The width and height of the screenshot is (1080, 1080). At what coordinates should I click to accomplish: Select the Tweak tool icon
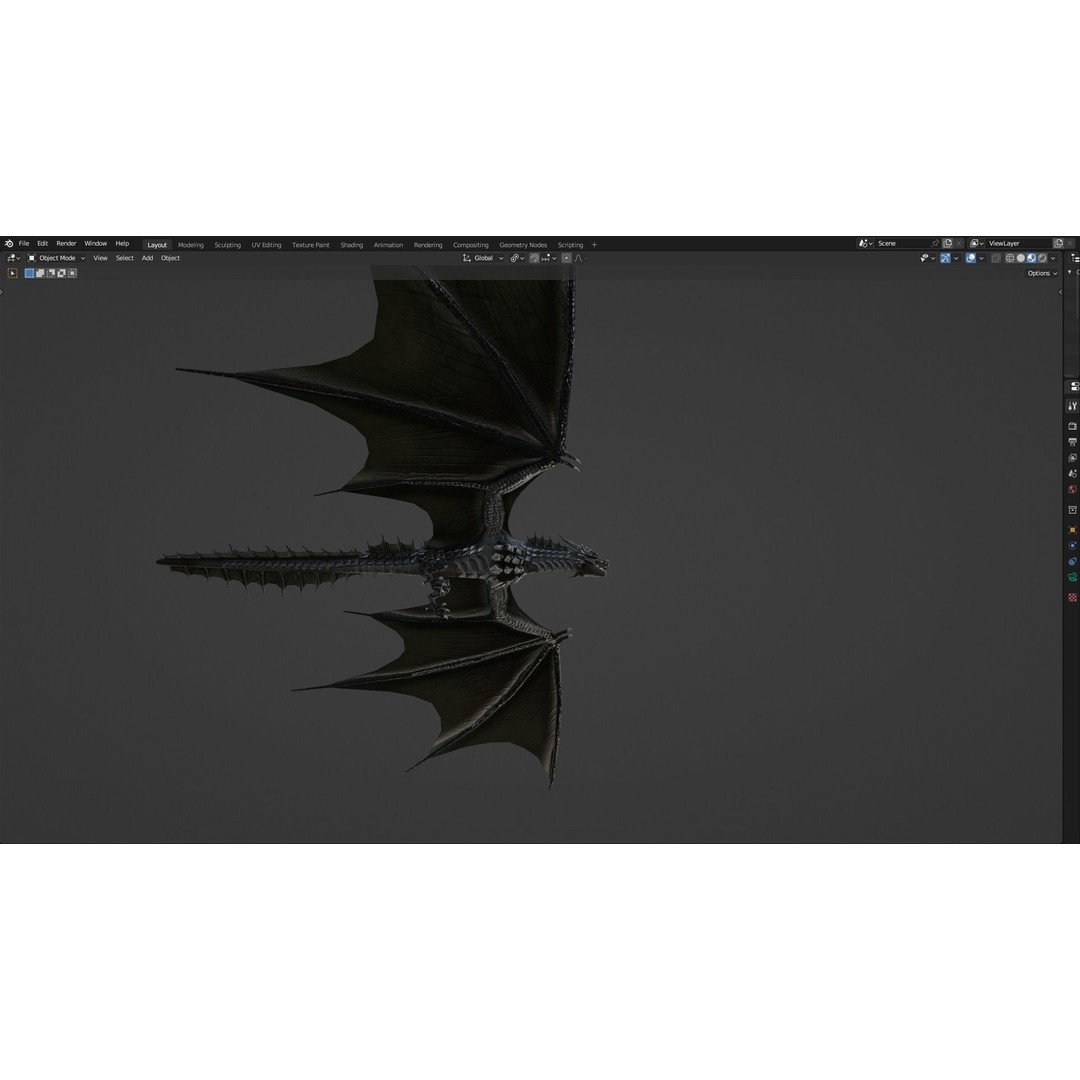[x=12, y=273]
